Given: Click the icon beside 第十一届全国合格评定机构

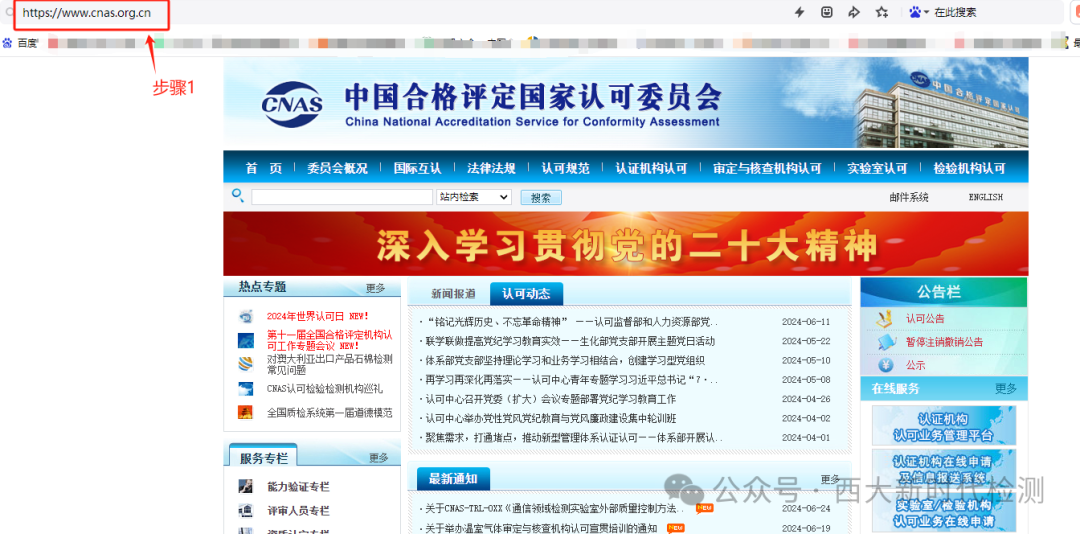Looking at the screenshot, I should (246, 340).
